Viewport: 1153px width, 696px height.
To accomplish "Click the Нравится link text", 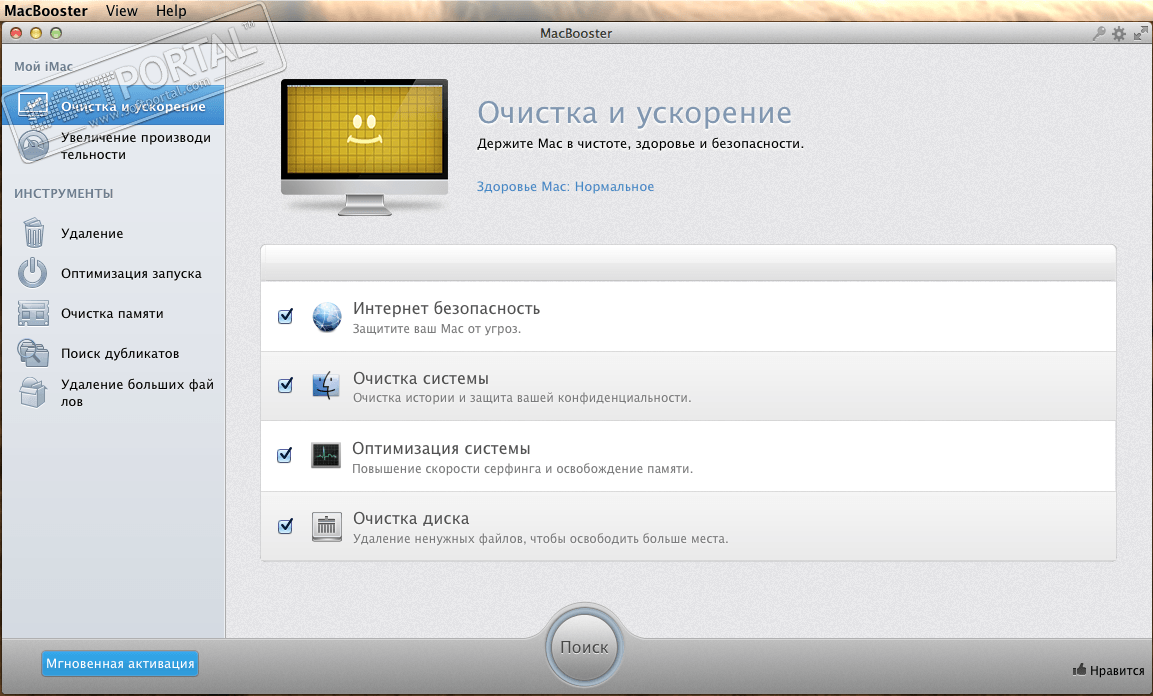I will (x=1117, y=670).
